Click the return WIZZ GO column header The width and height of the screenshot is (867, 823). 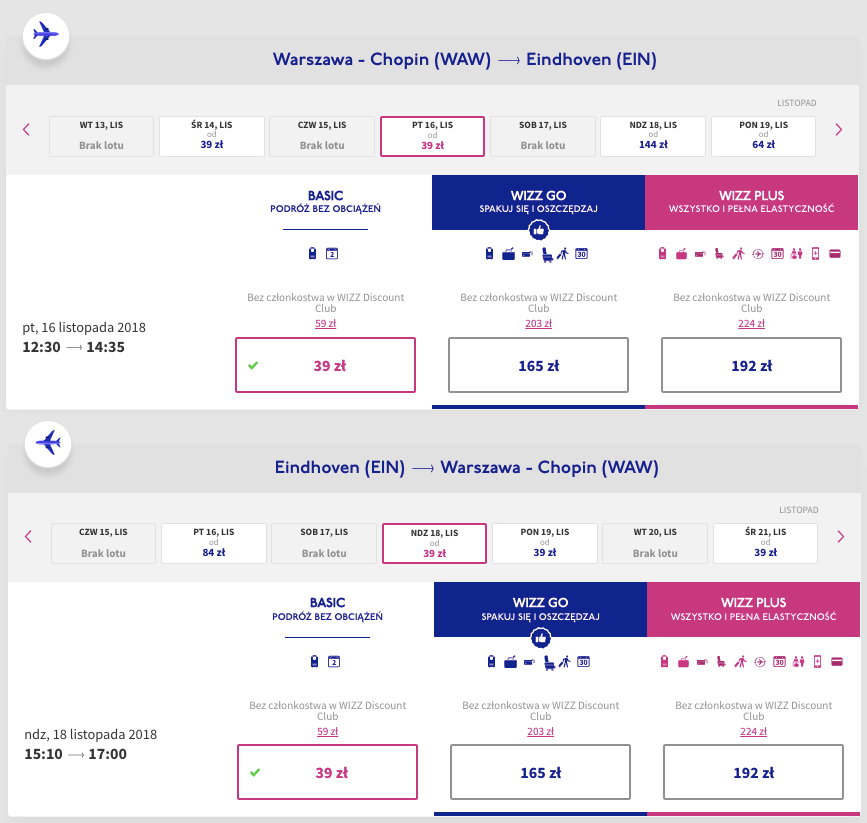coord(540,609)
